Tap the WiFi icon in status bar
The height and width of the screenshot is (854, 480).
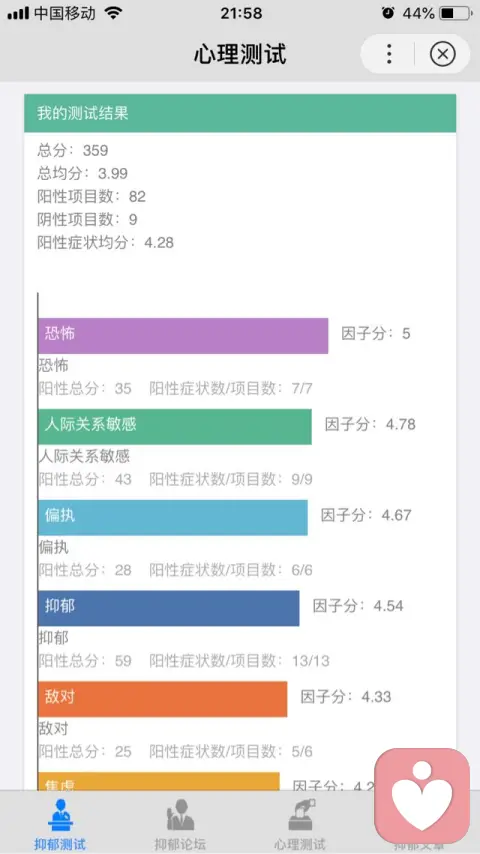click(x=113, y=13)
